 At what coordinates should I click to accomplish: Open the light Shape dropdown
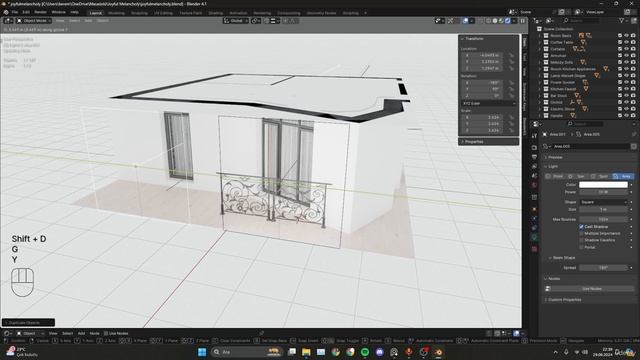[x=603, y=202]
